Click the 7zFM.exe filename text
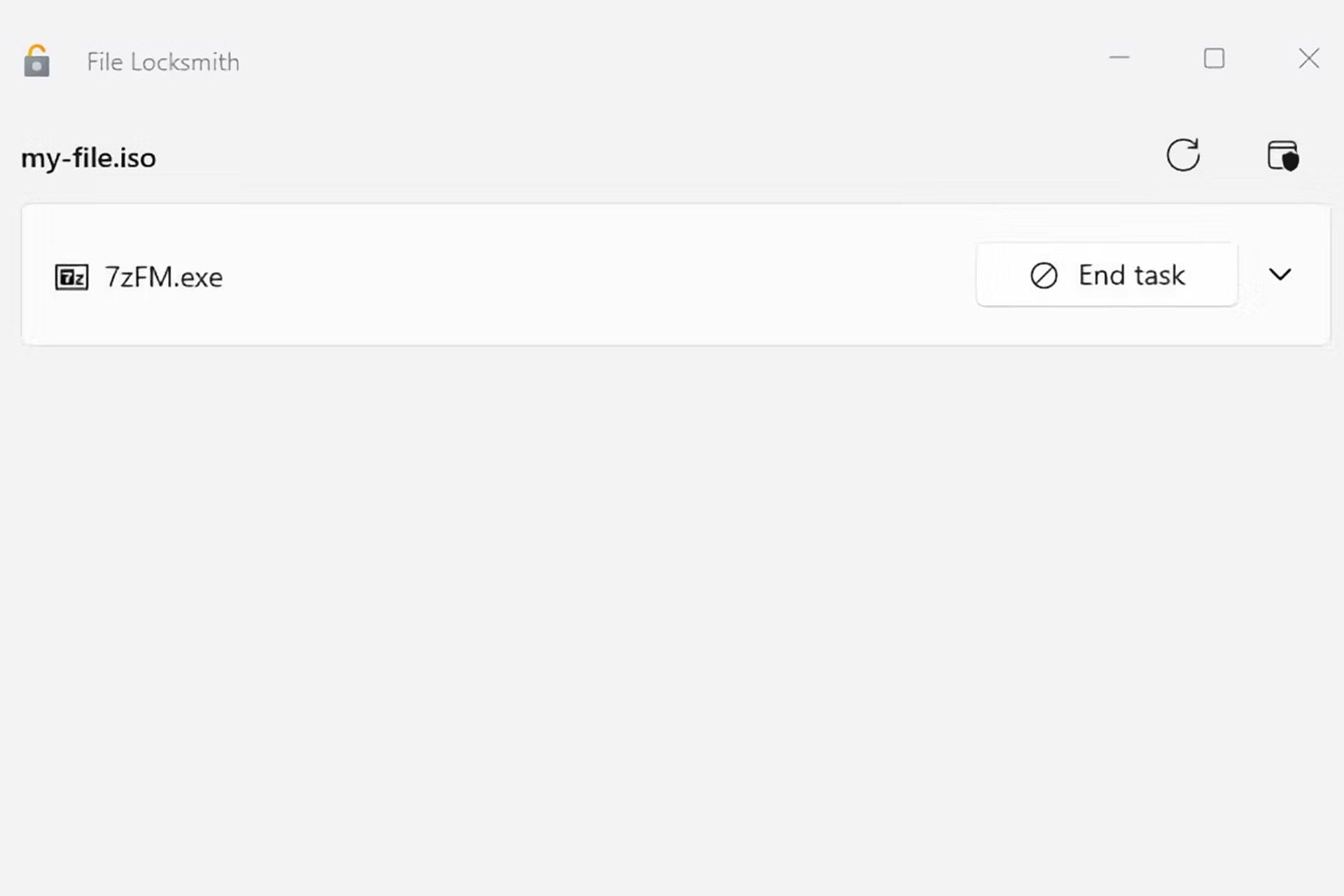The width and height of the screenshot is (1344, 896). (163, 276)
